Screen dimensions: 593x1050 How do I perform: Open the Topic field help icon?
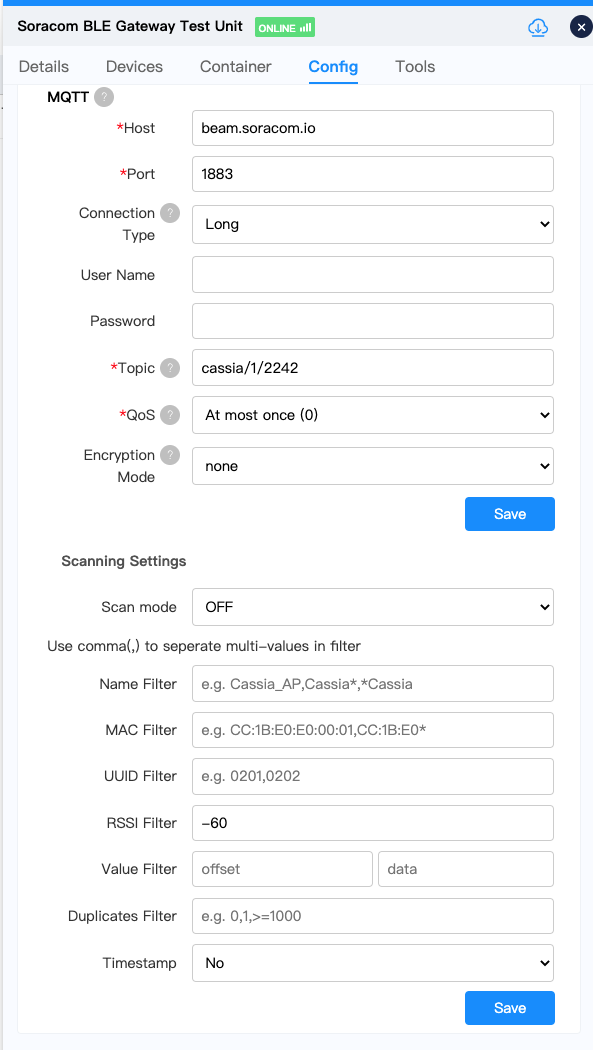tap(169, 368)
